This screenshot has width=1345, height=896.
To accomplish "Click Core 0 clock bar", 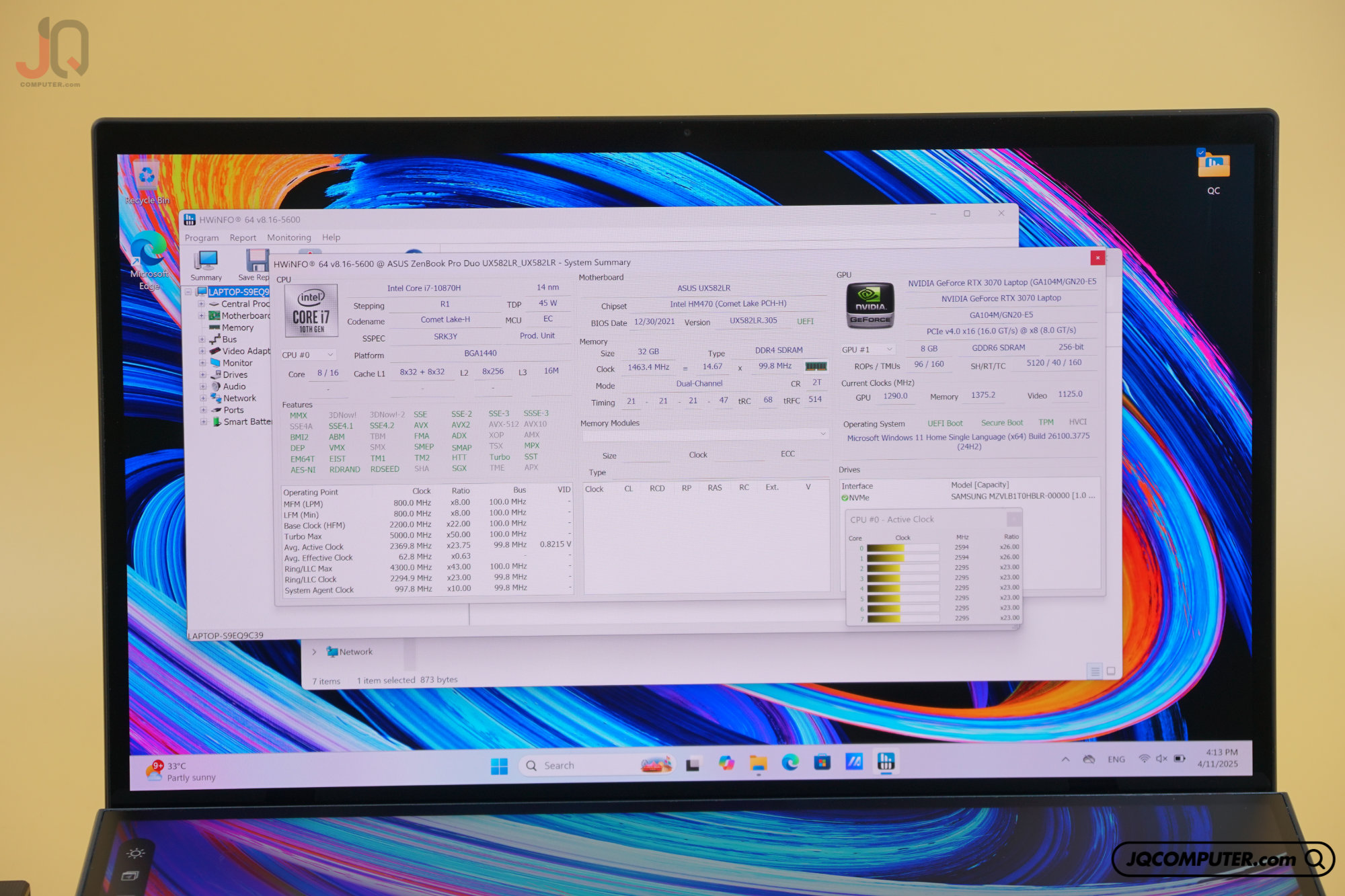I will click(902, 548).
